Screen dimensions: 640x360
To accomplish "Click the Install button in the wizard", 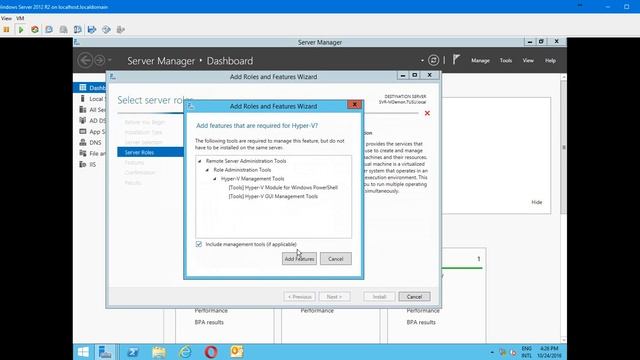I will [x=379, y=297].
